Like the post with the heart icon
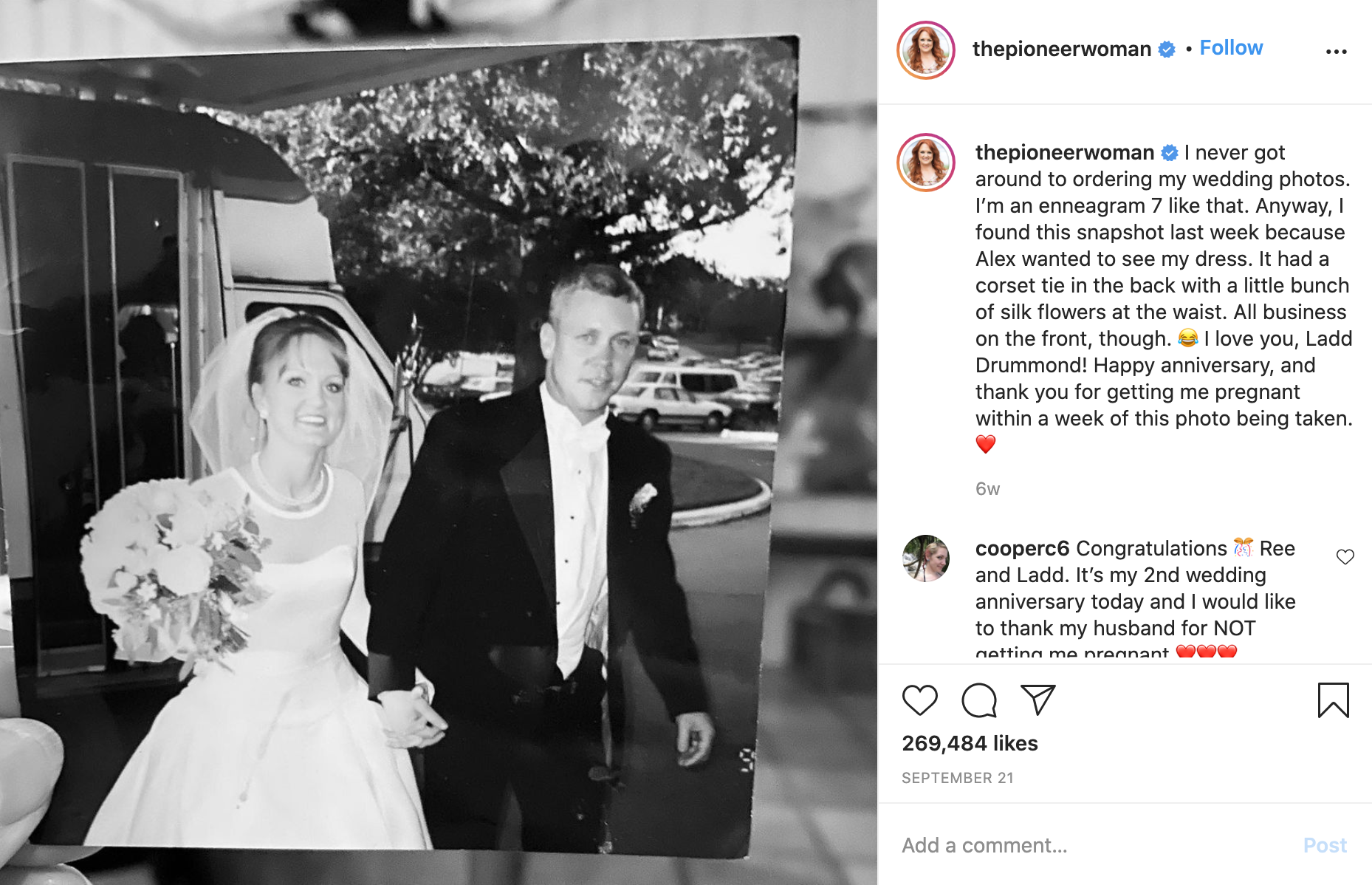The width and height of the screenshot is (1372, 885). [919, 700]
